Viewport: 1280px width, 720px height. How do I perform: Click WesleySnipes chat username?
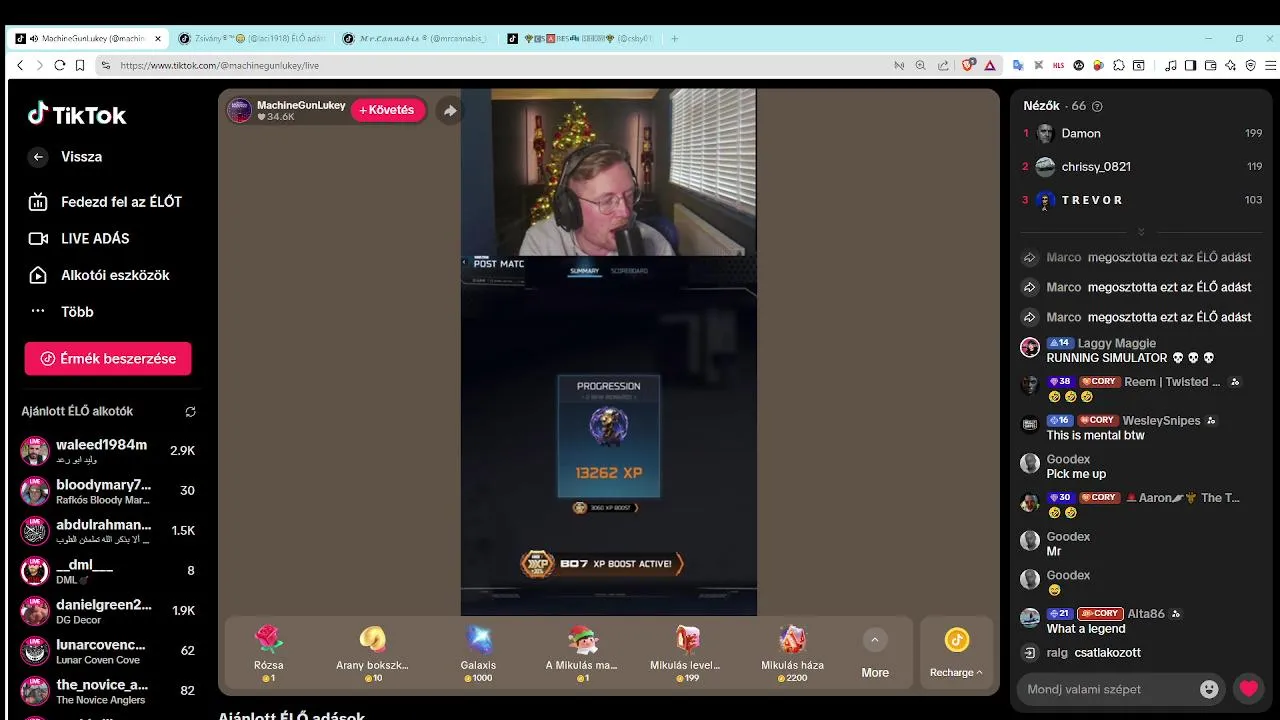click(x=1161, y=421)
